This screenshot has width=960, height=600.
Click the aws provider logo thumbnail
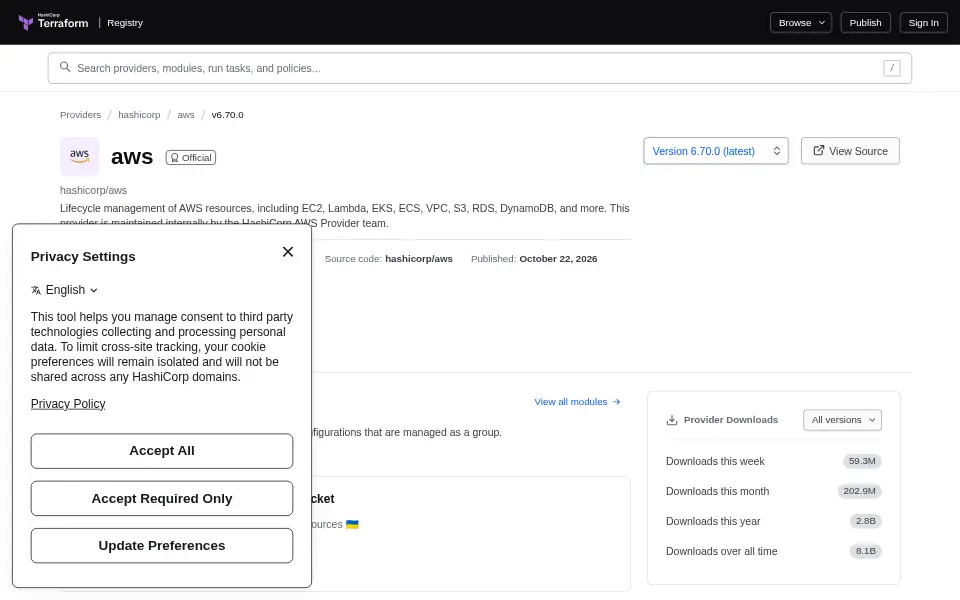(x=79, y=157)
